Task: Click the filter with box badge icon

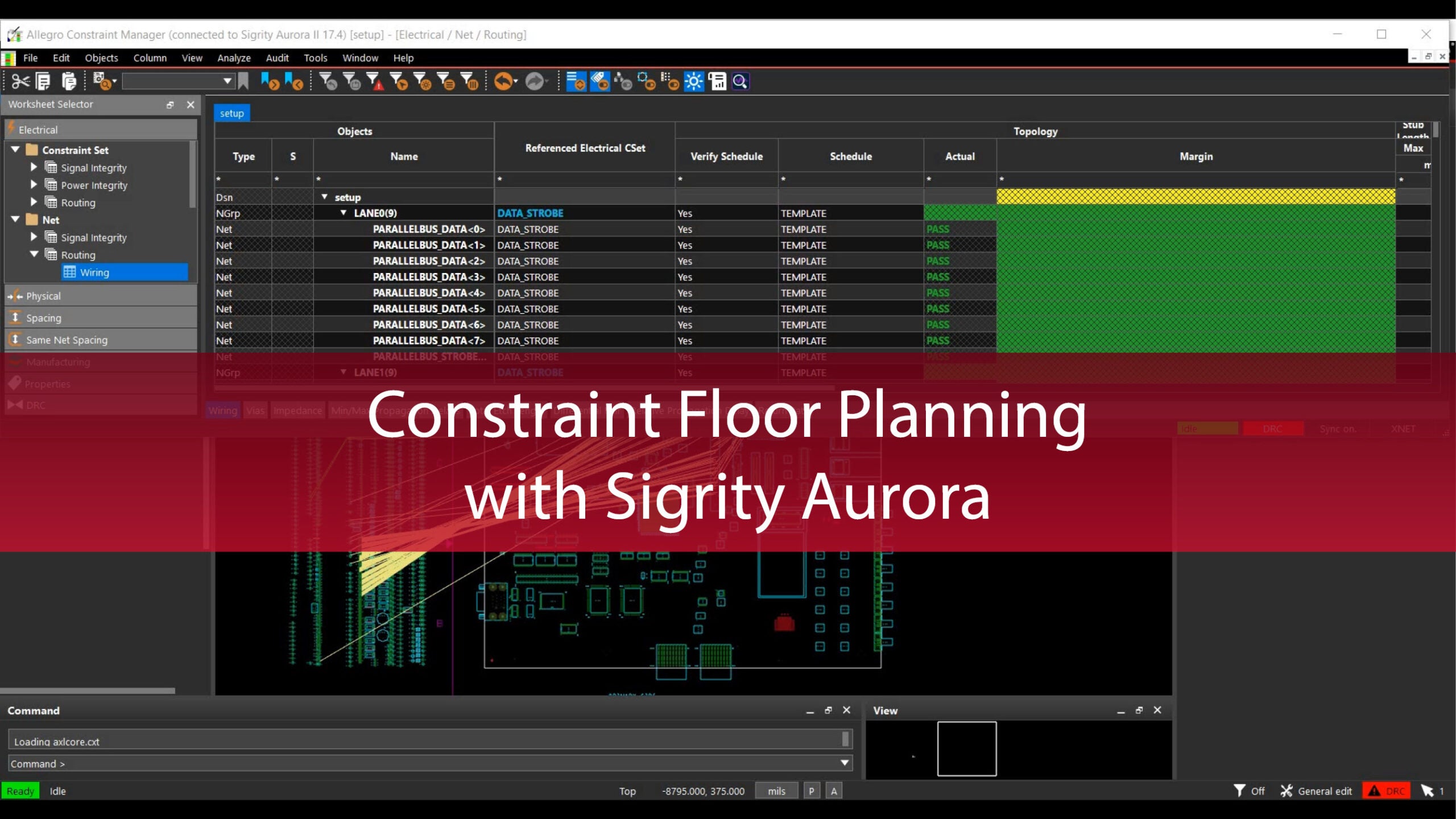Action: [352, 82]
